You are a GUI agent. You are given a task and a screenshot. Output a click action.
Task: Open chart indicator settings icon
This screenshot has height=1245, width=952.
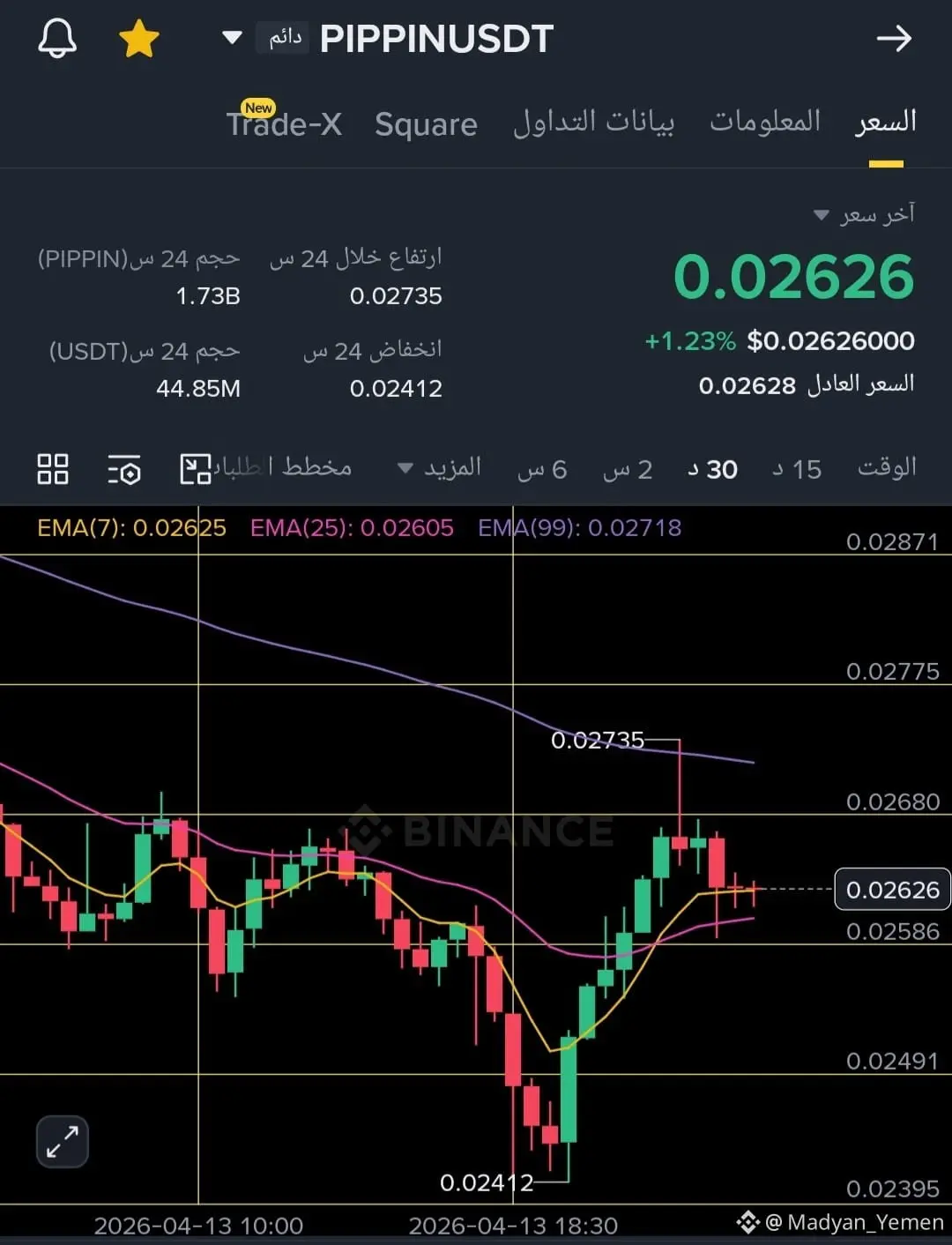[124, 470]
